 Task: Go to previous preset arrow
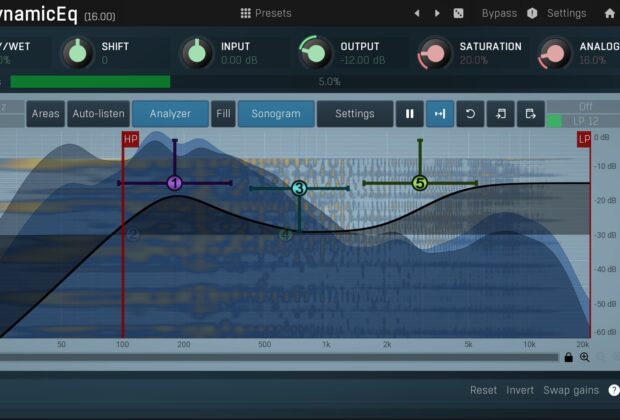coord(417,13)
